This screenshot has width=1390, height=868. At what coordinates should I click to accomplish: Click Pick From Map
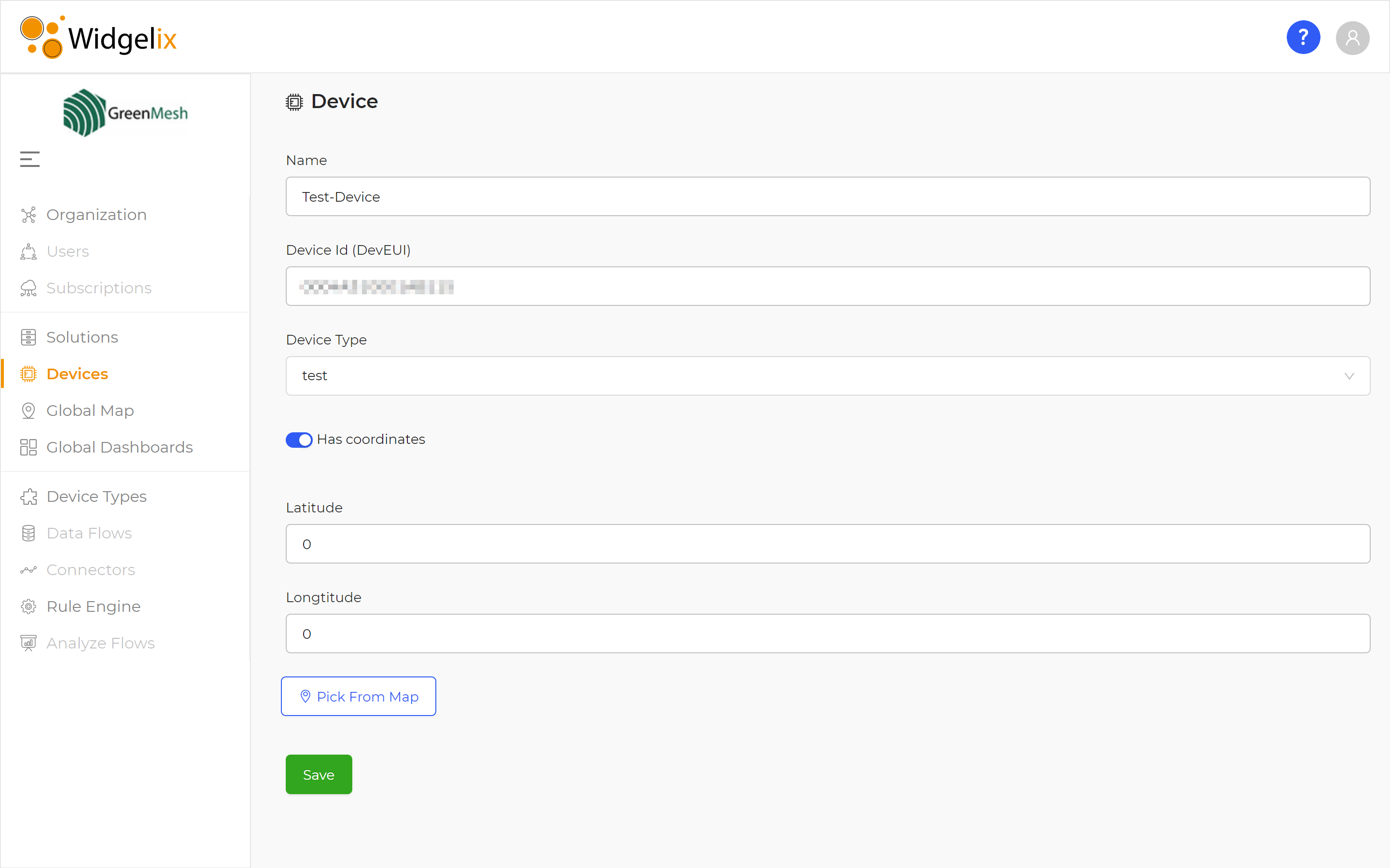pyautogui.click(x=358, y=696)
